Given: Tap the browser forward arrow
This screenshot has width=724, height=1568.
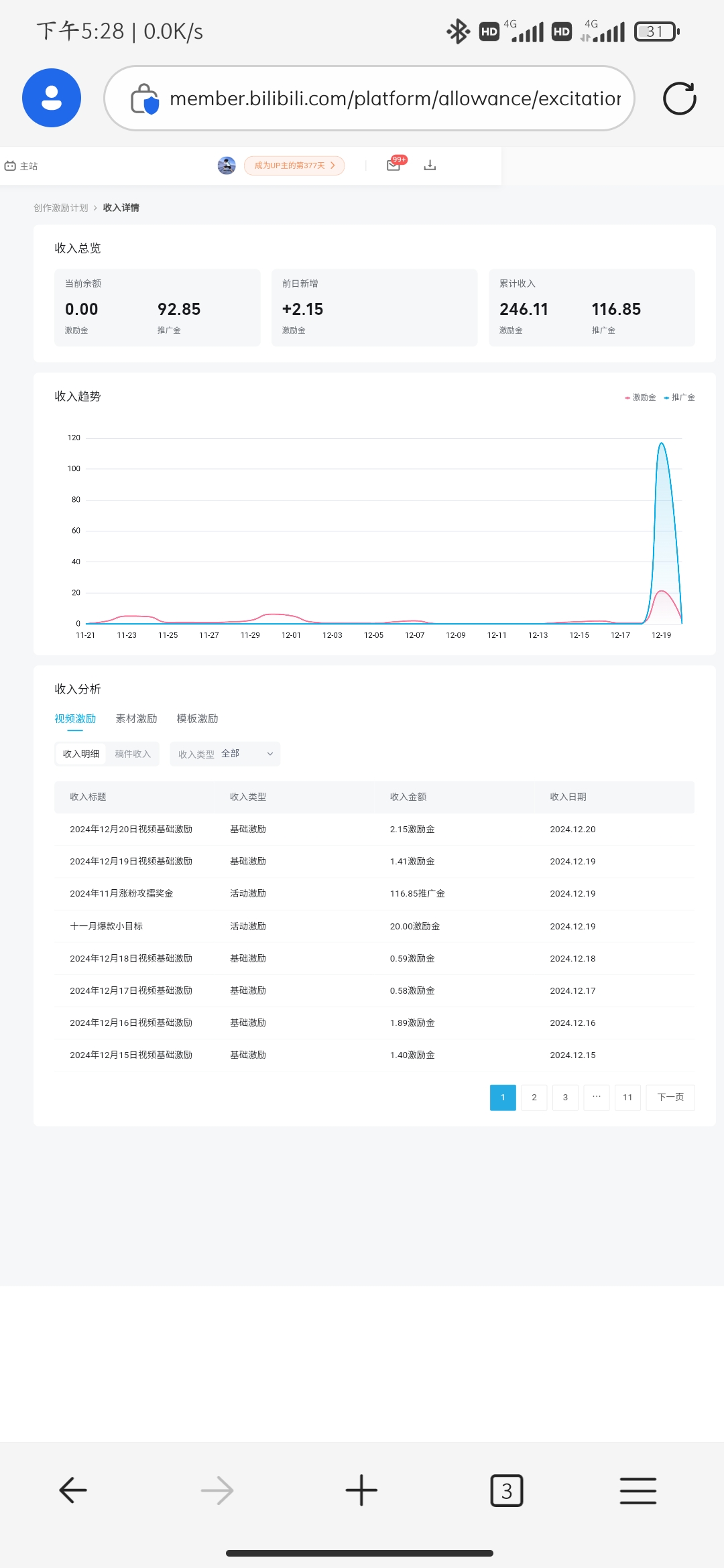Looking at the screenshot, I should (x=217, y=1490).
